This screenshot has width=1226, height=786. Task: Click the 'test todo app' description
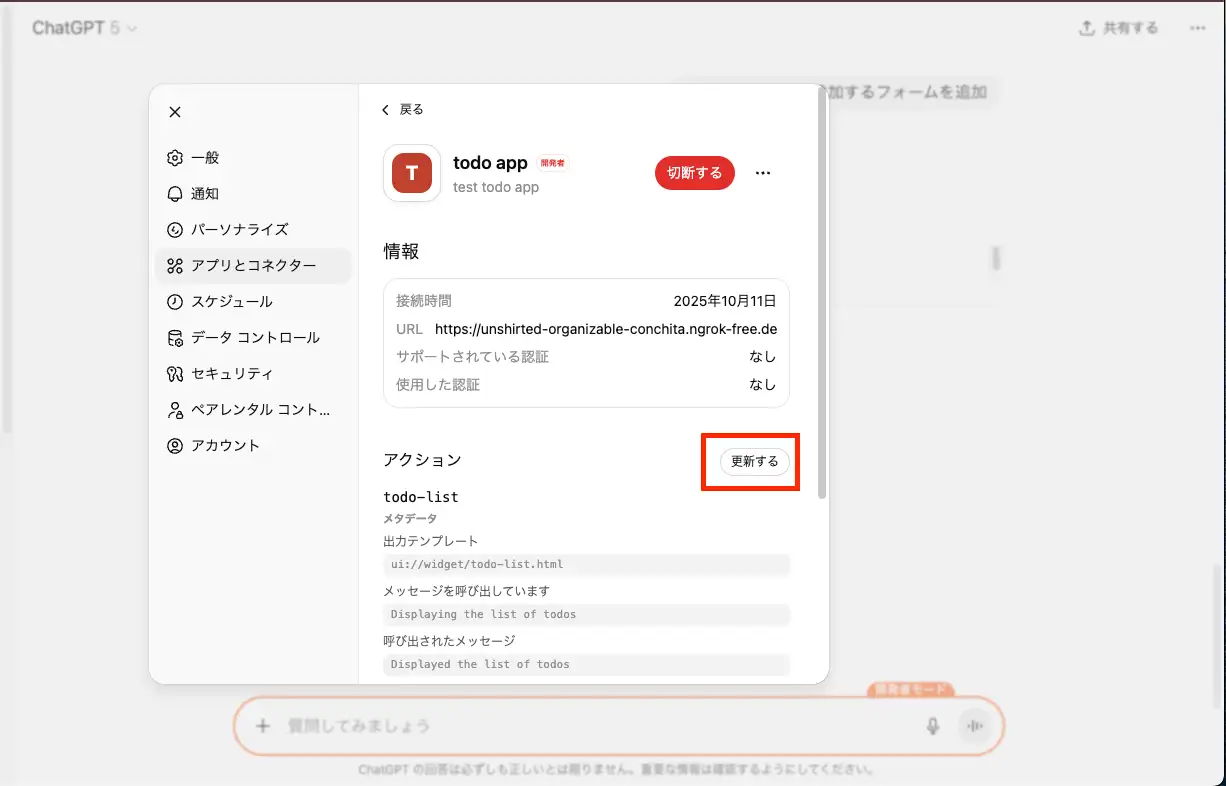pos(496,187)
